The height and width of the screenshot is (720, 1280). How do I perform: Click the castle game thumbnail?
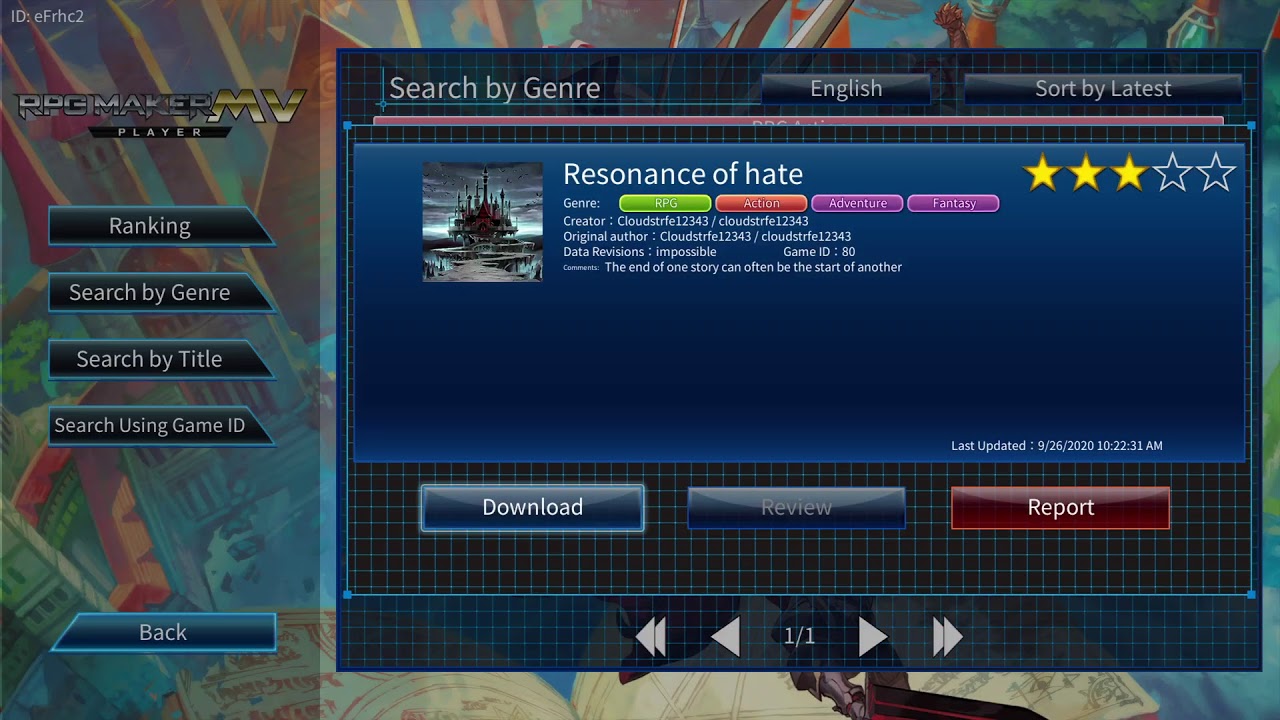pos(483,222)
